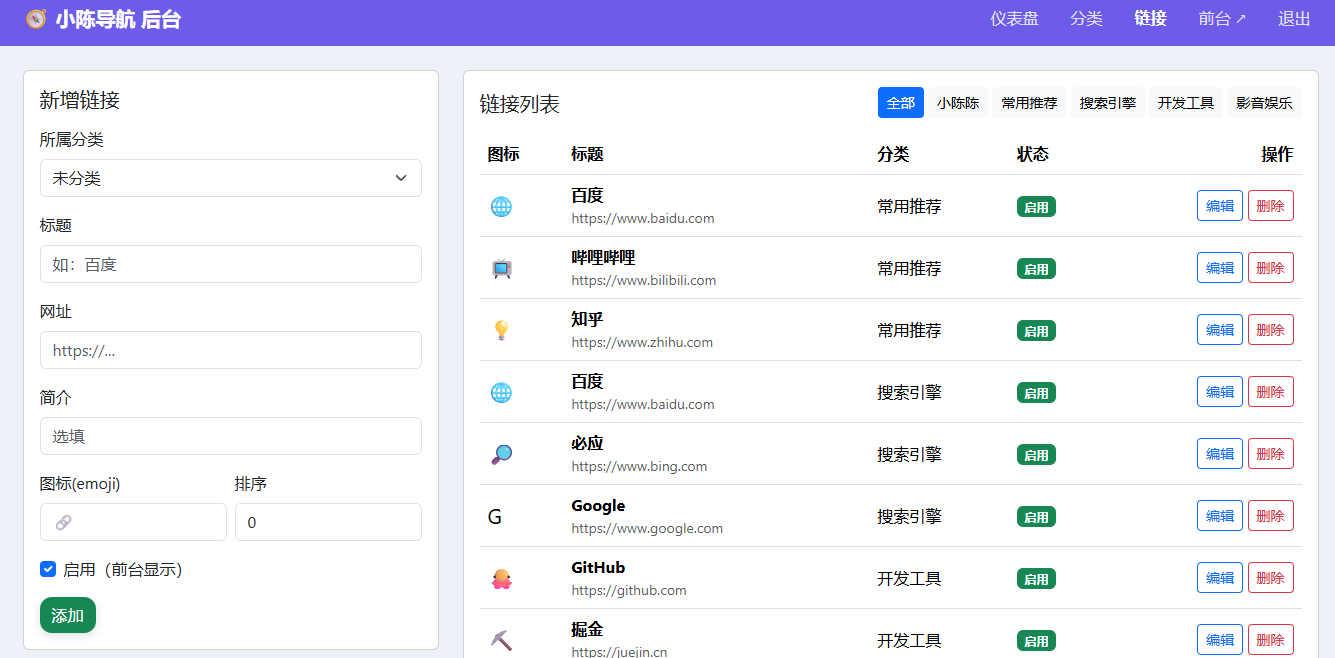The image size is (1335, 658).
Task: Click the 启用 status badge for 必应
Action: click(x=1036, y=455)
